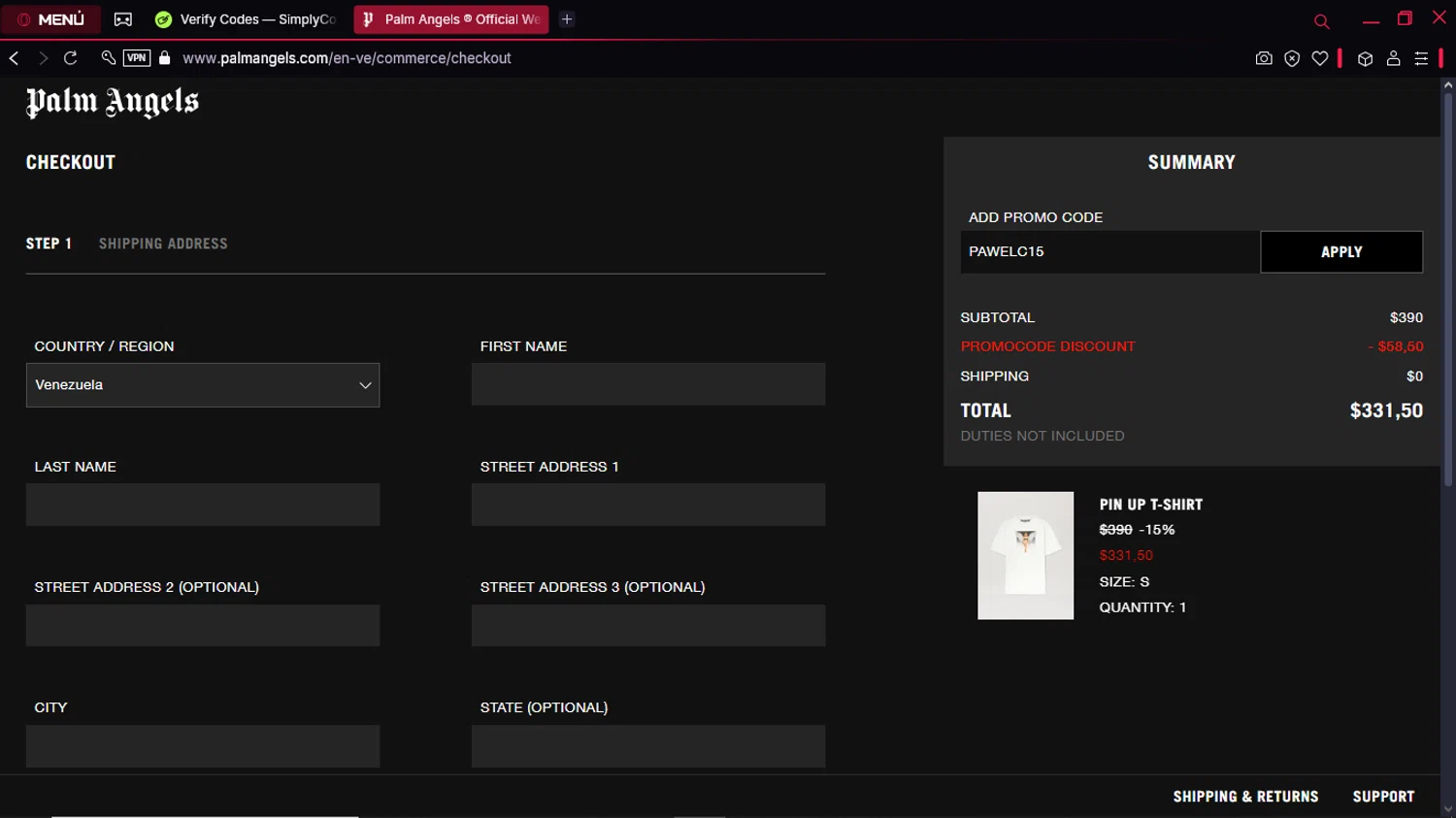Open the workspaces icon beside Menu
This screenshot has width=1456, height=818.
click(x=123, y=19)
